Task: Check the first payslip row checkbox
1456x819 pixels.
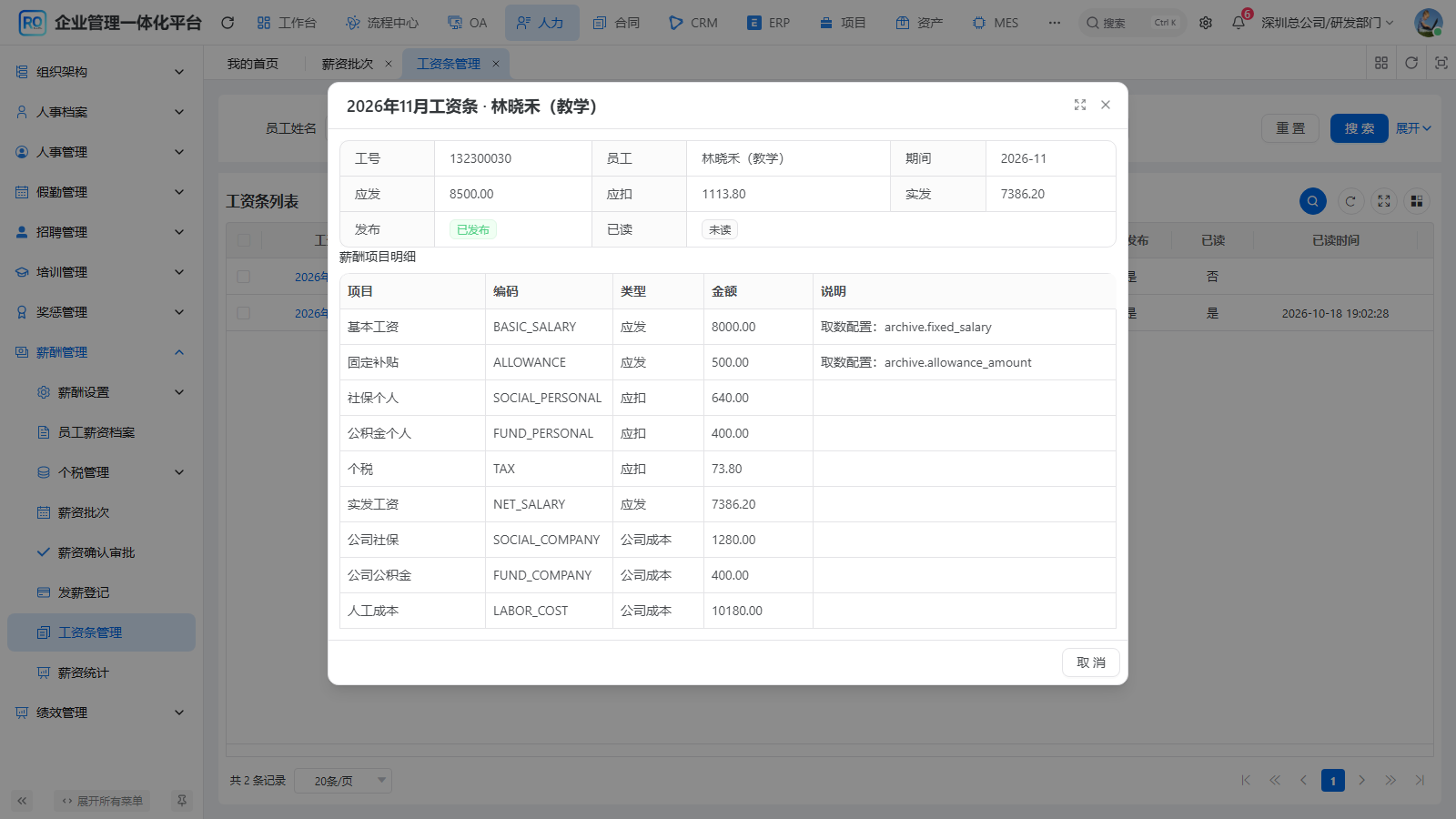Action: tap(244, 277)
